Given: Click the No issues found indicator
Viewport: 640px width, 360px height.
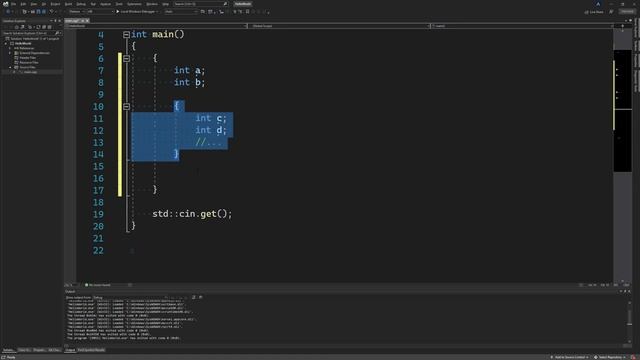Looking at the screenshot, I should [98, 285].
